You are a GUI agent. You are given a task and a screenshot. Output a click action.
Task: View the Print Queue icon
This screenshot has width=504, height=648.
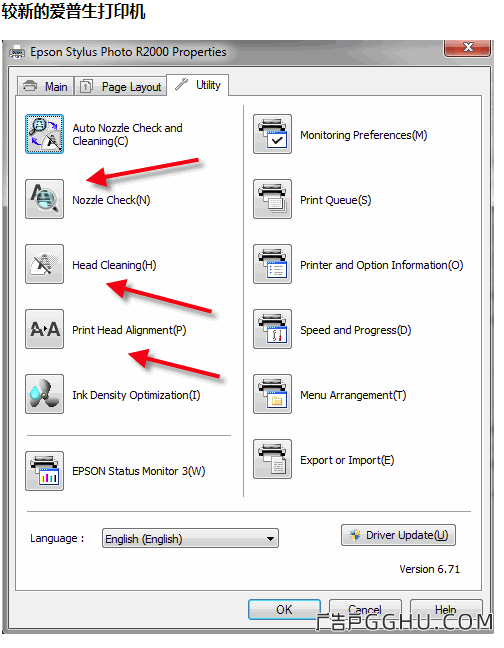tap(272, 199)
